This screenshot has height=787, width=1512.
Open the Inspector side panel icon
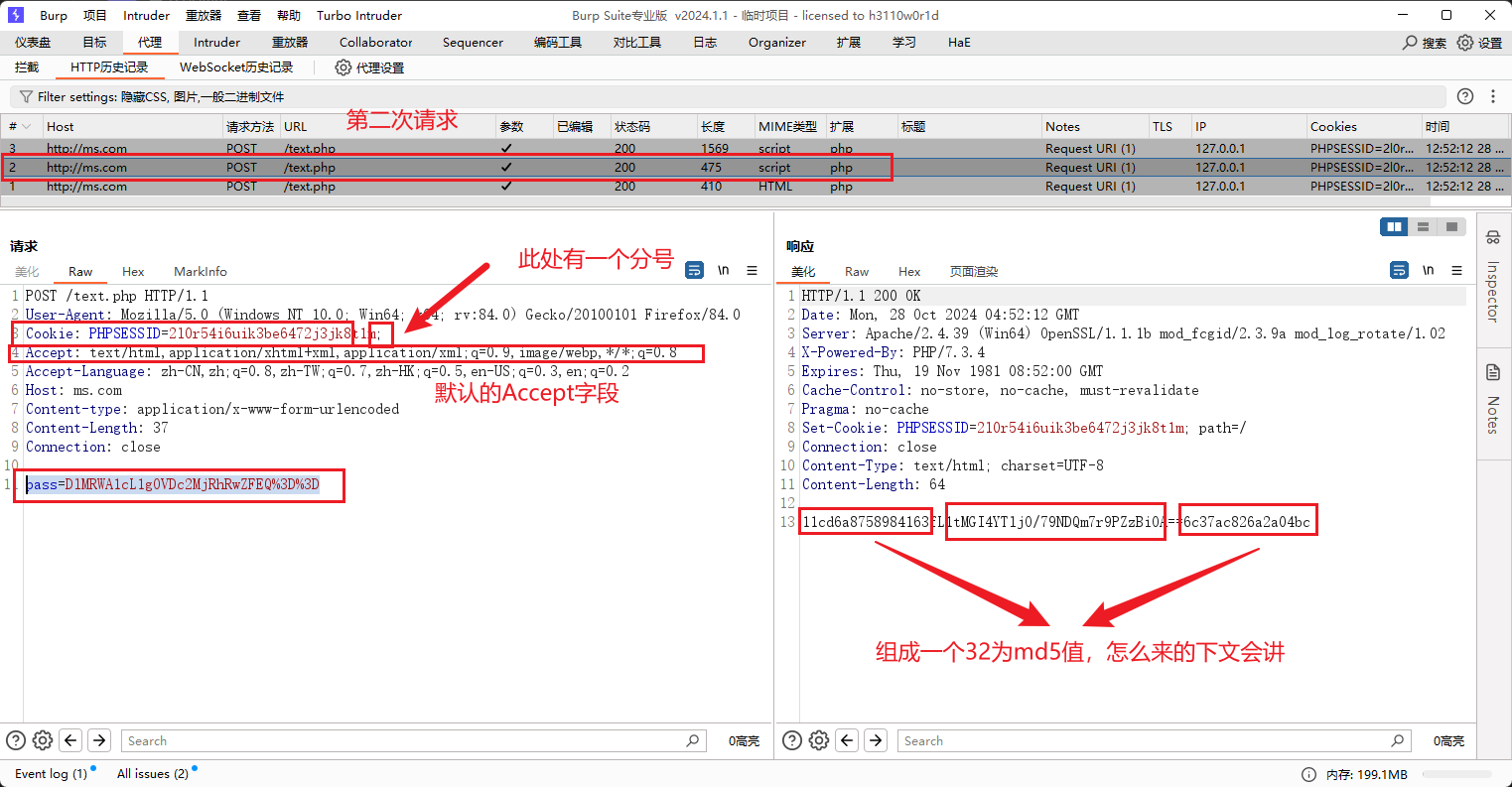(x=1492, y=238)
